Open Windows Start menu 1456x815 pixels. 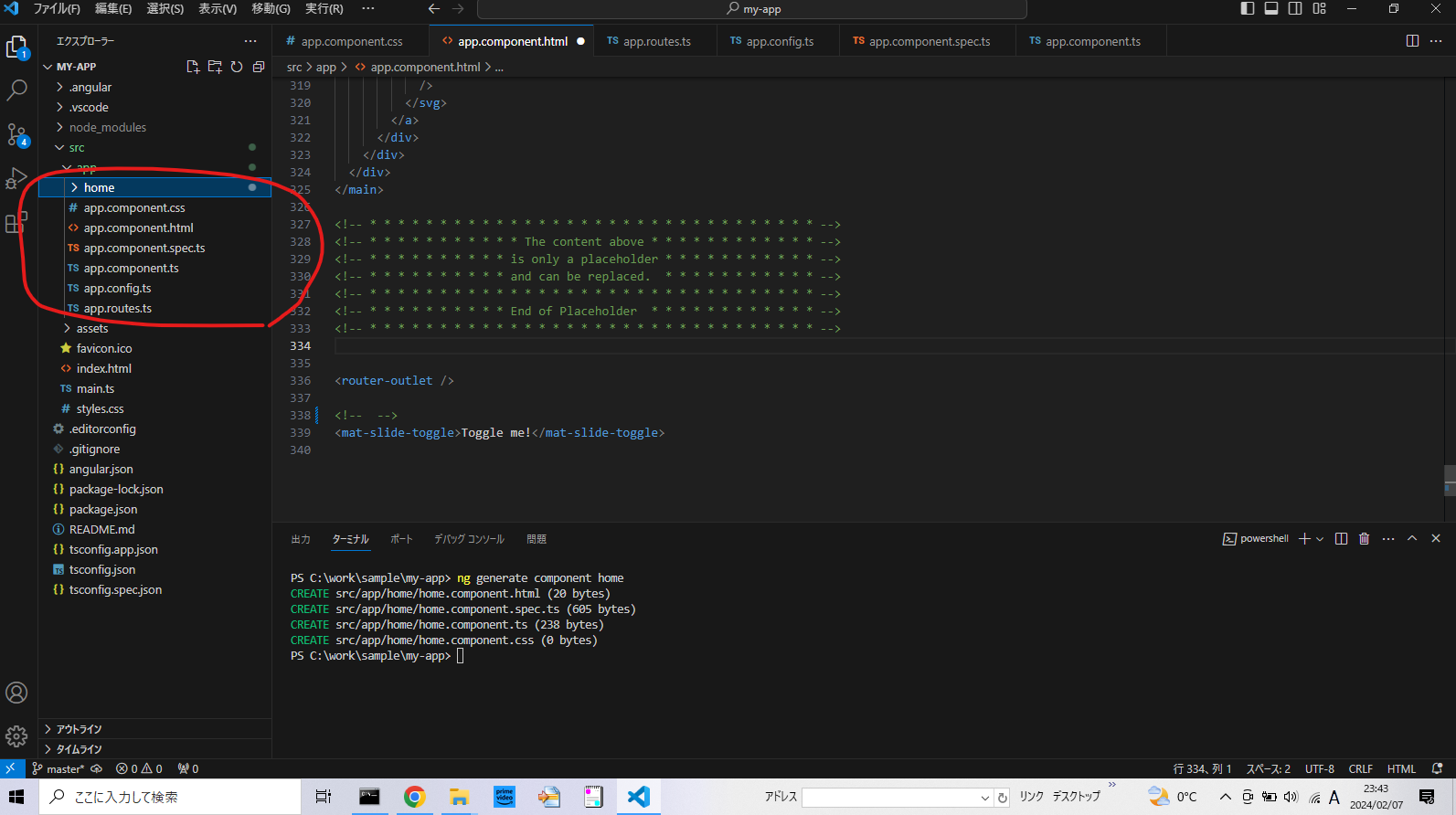point(16,797)
